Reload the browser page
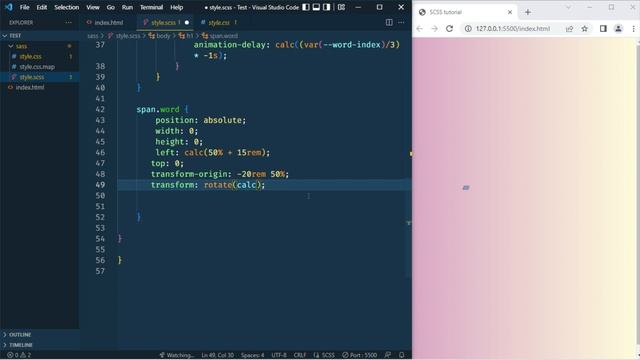The image size is (640, 360). tap(449, 29)
